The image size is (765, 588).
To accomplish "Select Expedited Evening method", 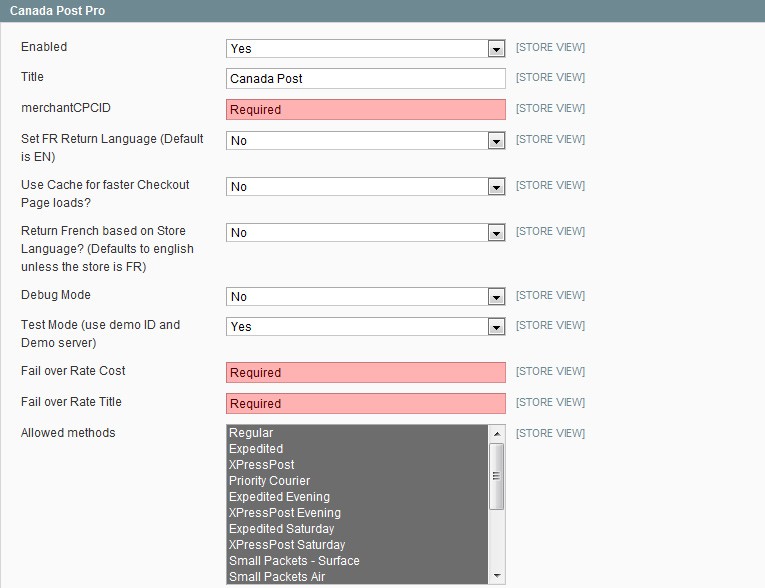I will pyautogui.click(x=357, y=497).
